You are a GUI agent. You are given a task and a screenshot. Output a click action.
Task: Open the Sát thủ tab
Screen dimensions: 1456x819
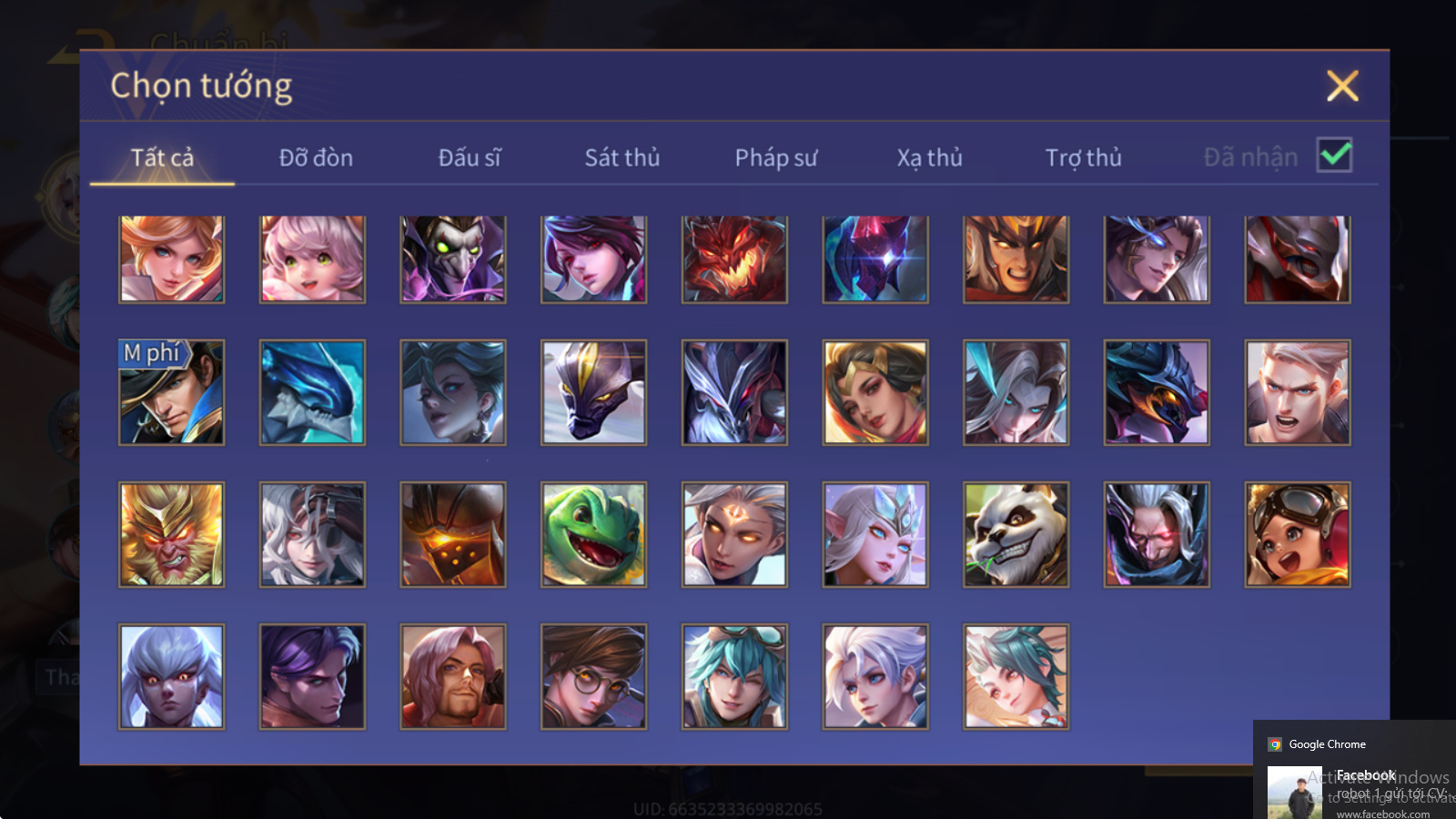(622, 157)
